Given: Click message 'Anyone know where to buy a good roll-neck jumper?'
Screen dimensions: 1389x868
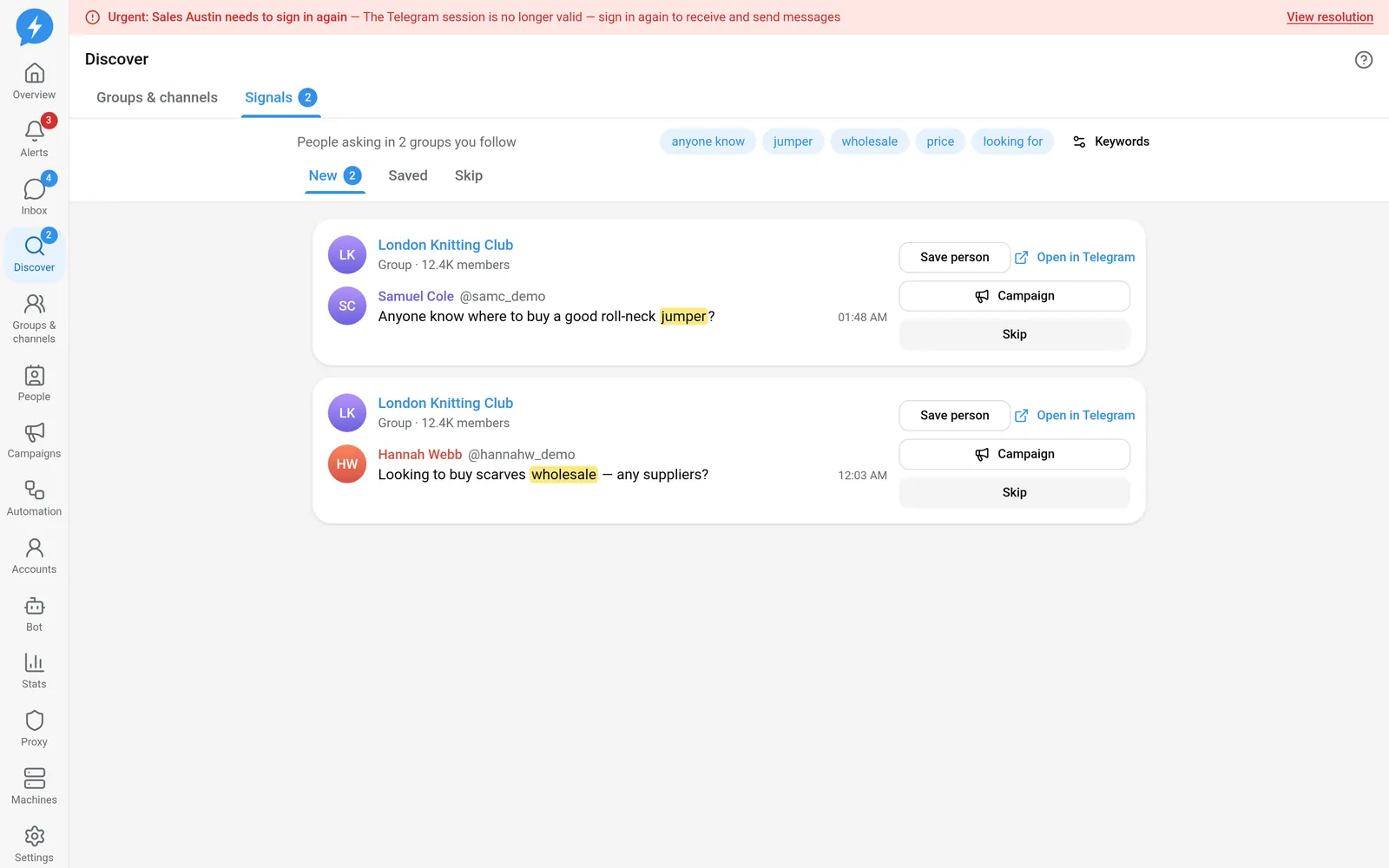Looking at the screenshot, I should pos(546,317).
